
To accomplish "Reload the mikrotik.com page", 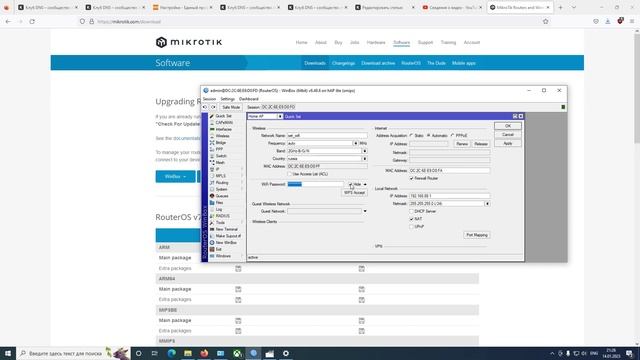I will point(32,21).
